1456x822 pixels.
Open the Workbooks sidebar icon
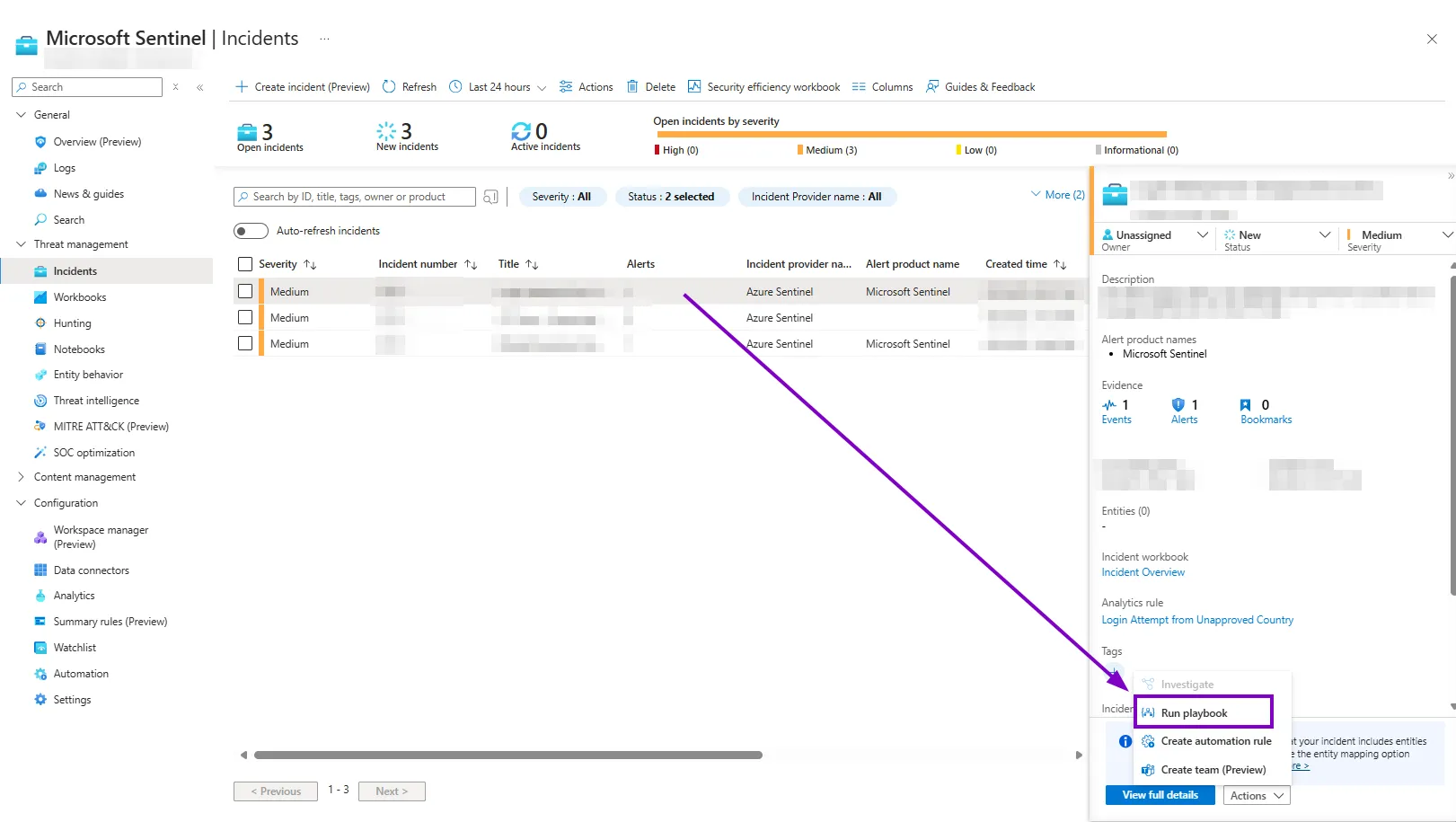[40, 297]
